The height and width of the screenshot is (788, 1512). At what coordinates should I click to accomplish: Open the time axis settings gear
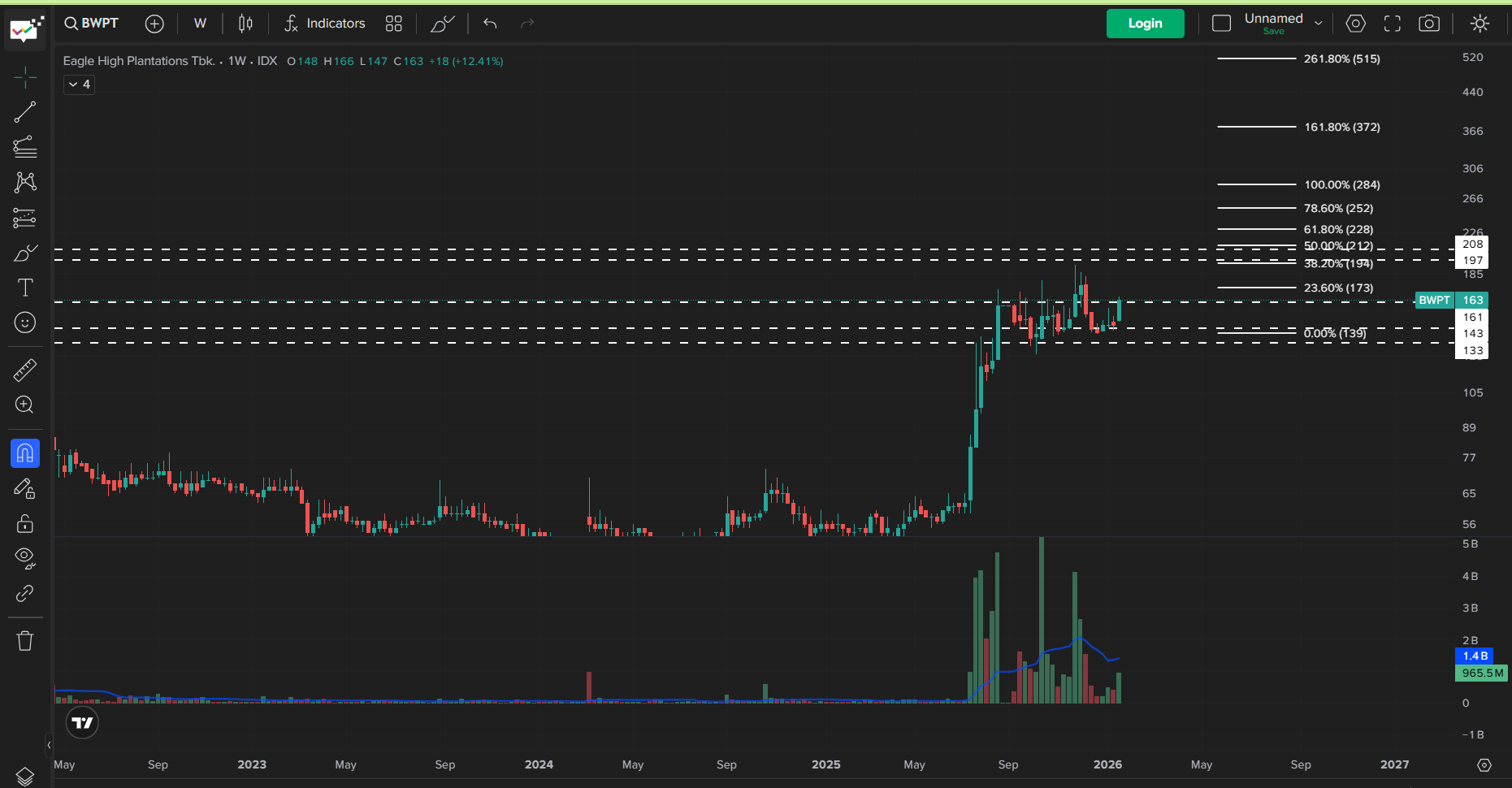click(x=1484, y=765)
